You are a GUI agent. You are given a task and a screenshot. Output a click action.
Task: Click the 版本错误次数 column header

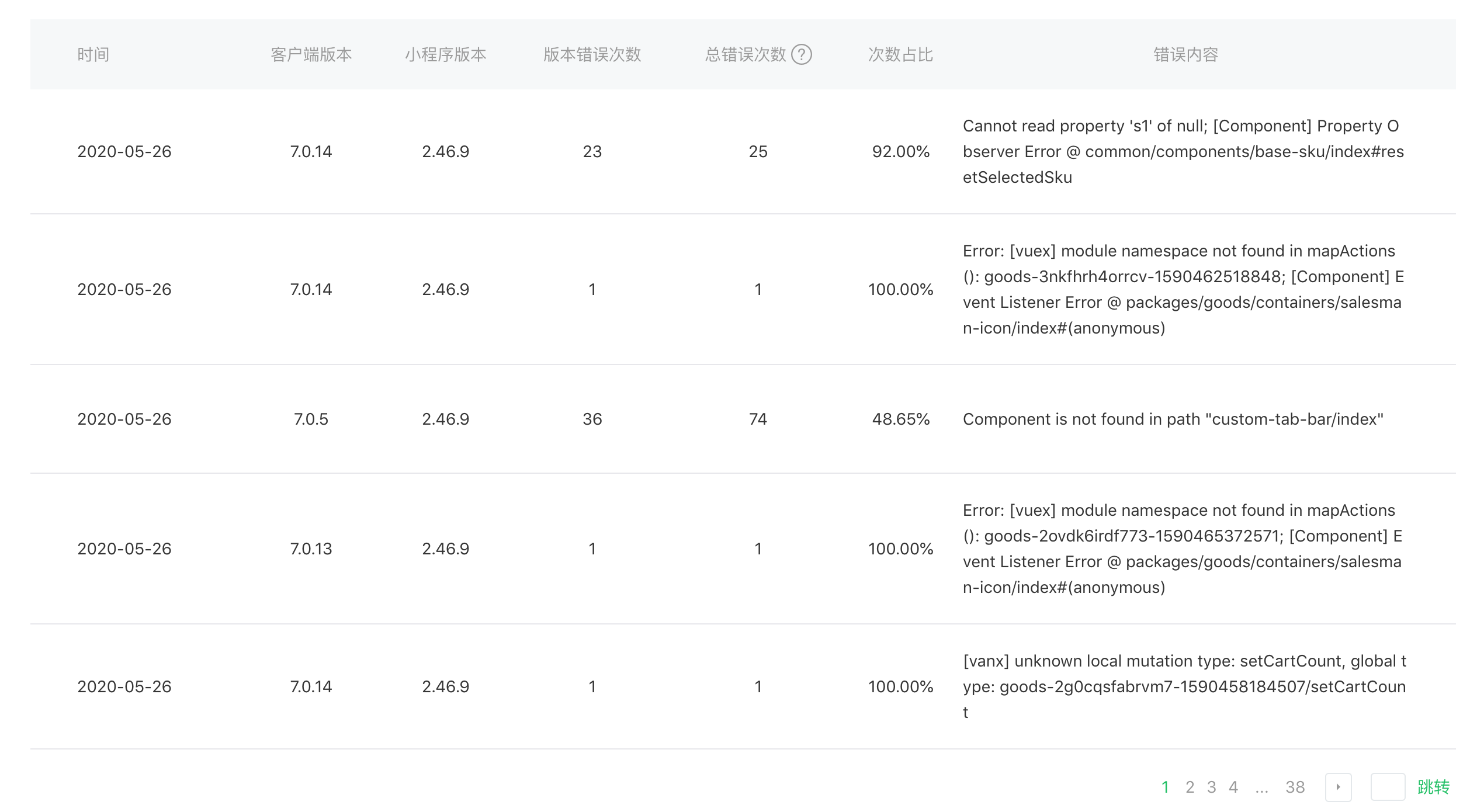[592, 54]
